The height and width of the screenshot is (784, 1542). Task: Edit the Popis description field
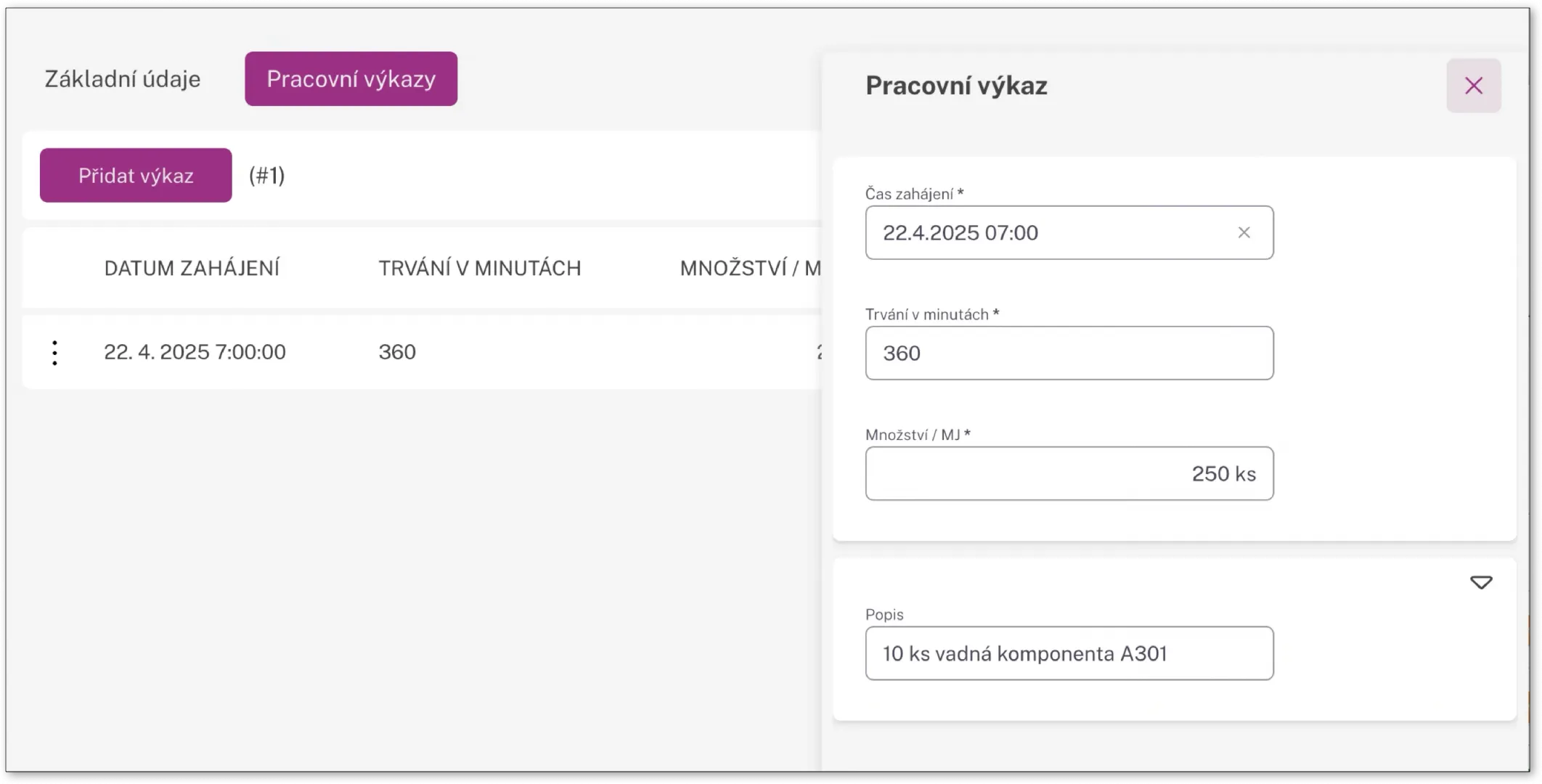[1069, 653]
